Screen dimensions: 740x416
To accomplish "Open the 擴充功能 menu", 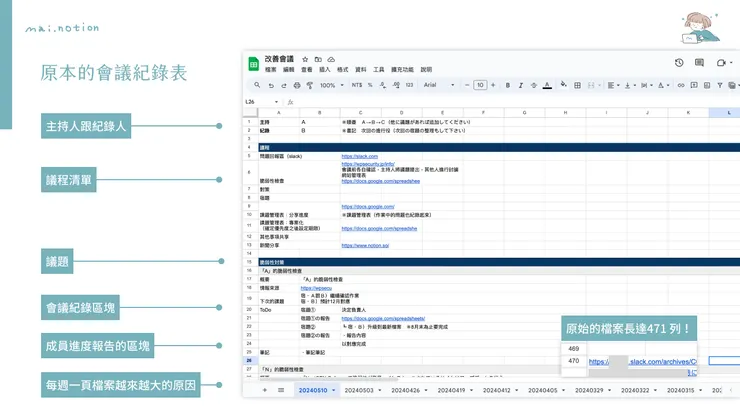I will pos(402,69).
